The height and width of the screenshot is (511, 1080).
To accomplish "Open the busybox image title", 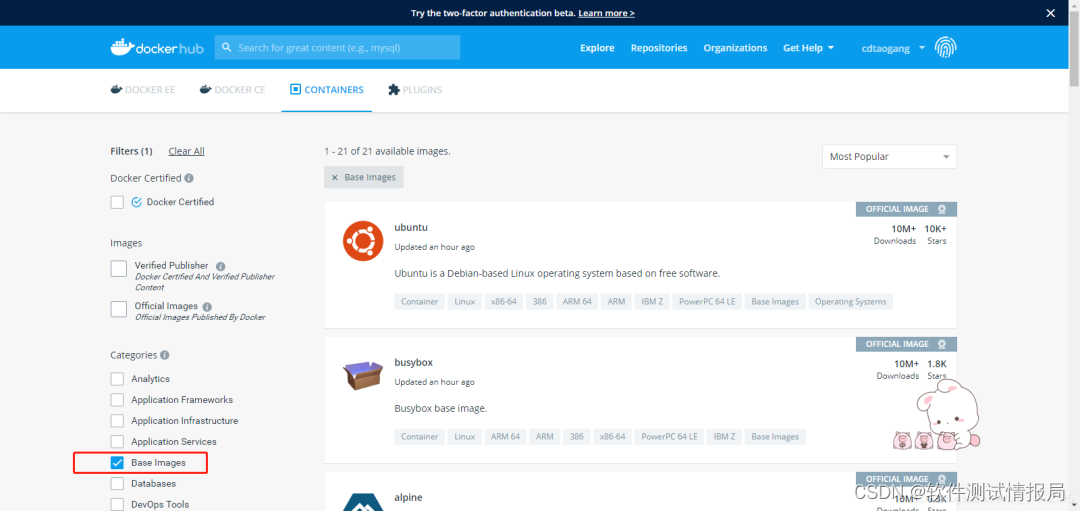I will pos(413,362).
